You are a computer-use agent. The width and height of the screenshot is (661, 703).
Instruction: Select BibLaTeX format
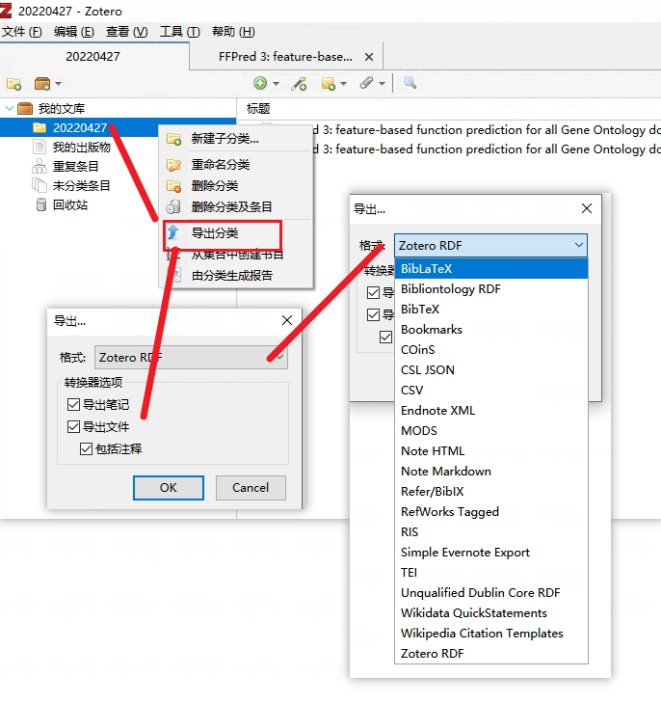click(x=491, y=269)
